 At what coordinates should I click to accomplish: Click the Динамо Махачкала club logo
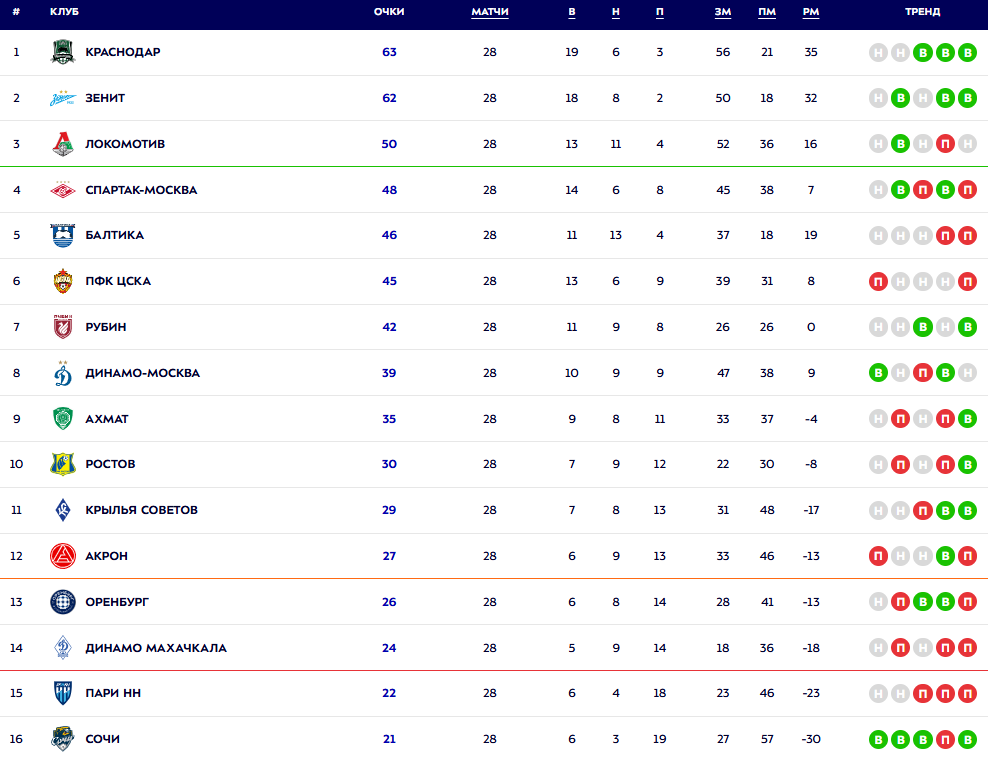tap(62, 647)
